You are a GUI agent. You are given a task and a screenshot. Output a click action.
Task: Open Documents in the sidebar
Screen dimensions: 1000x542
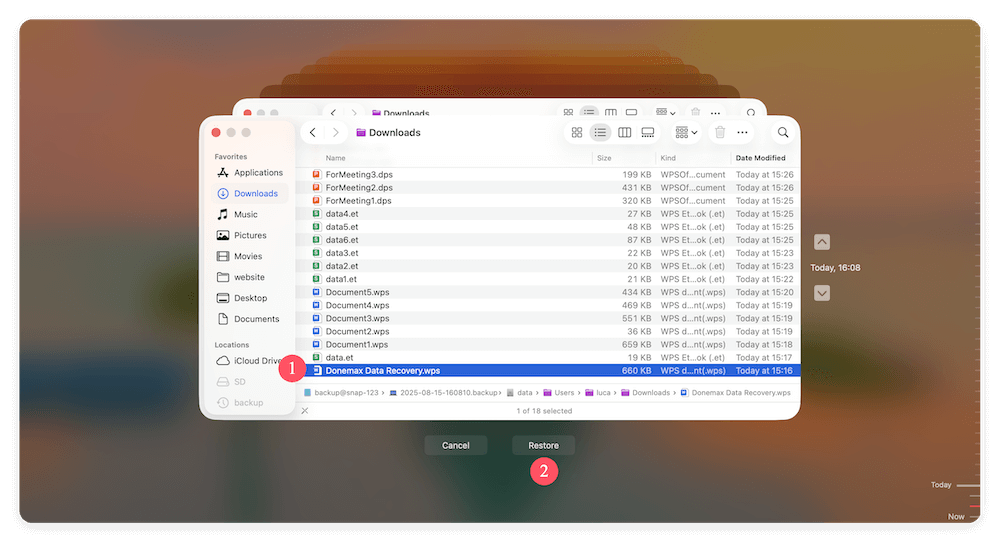[x=250, y=319]
